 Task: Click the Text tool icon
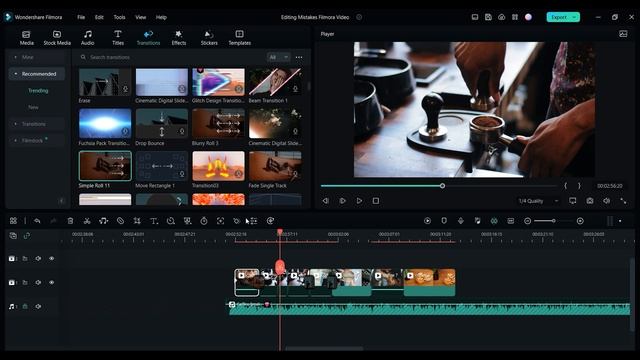point(154,221)
